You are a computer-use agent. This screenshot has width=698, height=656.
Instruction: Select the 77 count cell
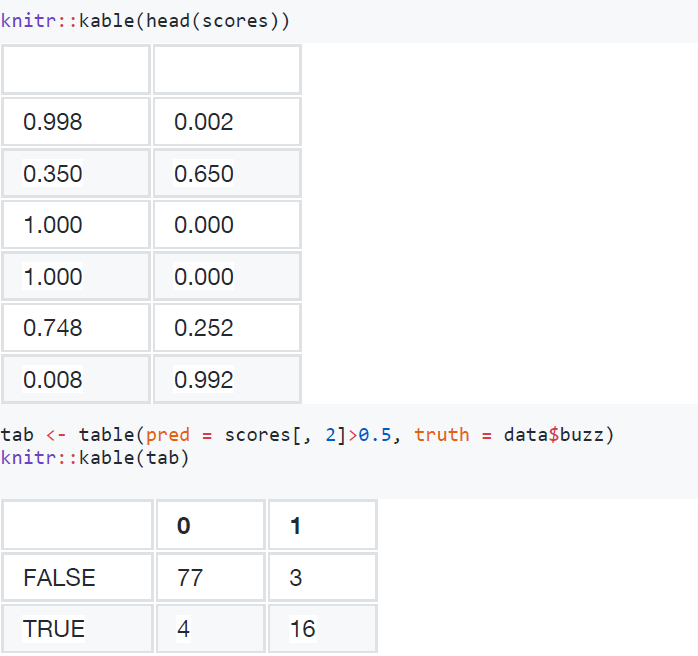click(211, 577)
